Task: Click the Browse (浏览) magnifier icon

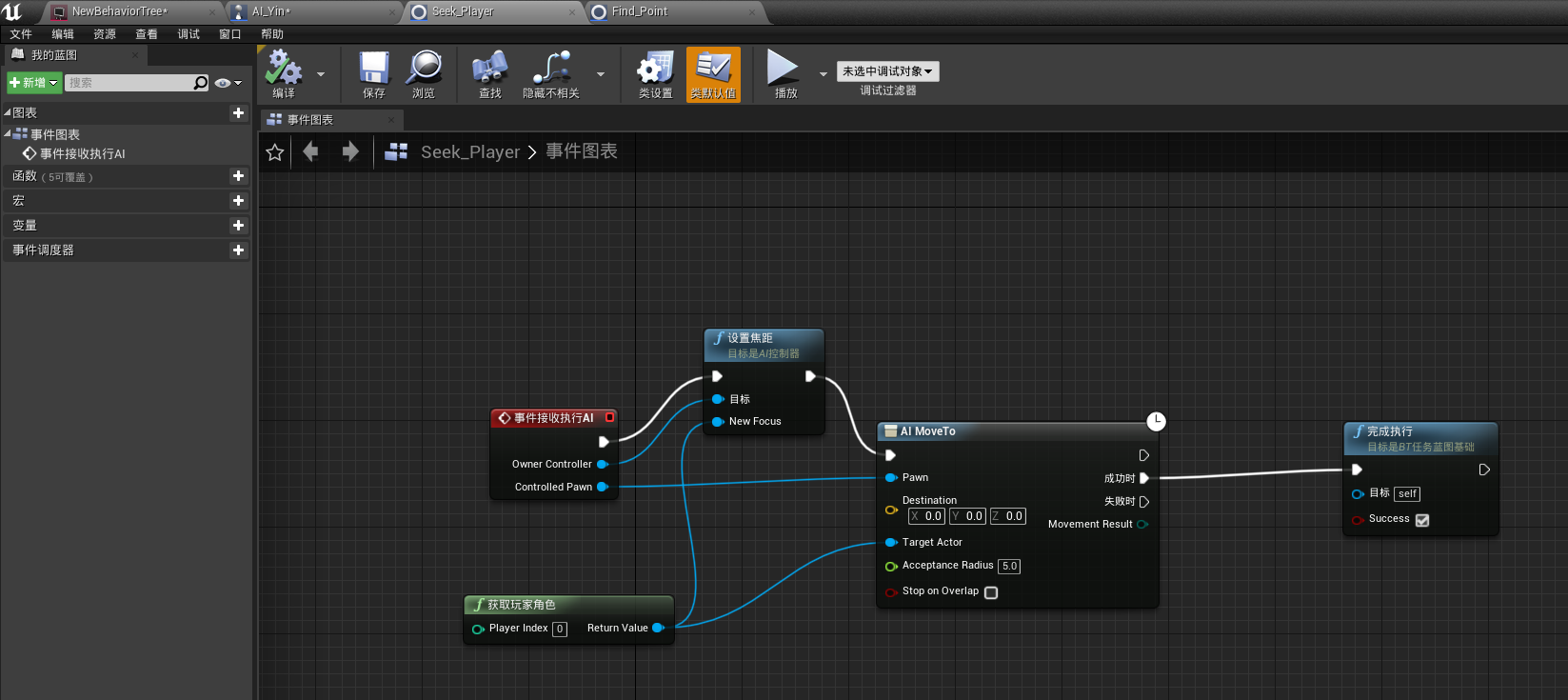Action: click(x=424, y=74)
